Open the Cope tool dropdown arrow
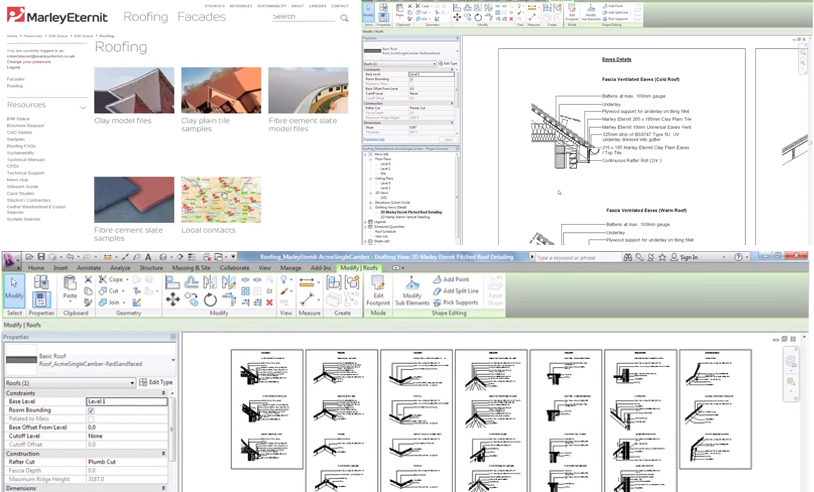The width and height of the screenshot is (814, 492). tap(127, 279)
